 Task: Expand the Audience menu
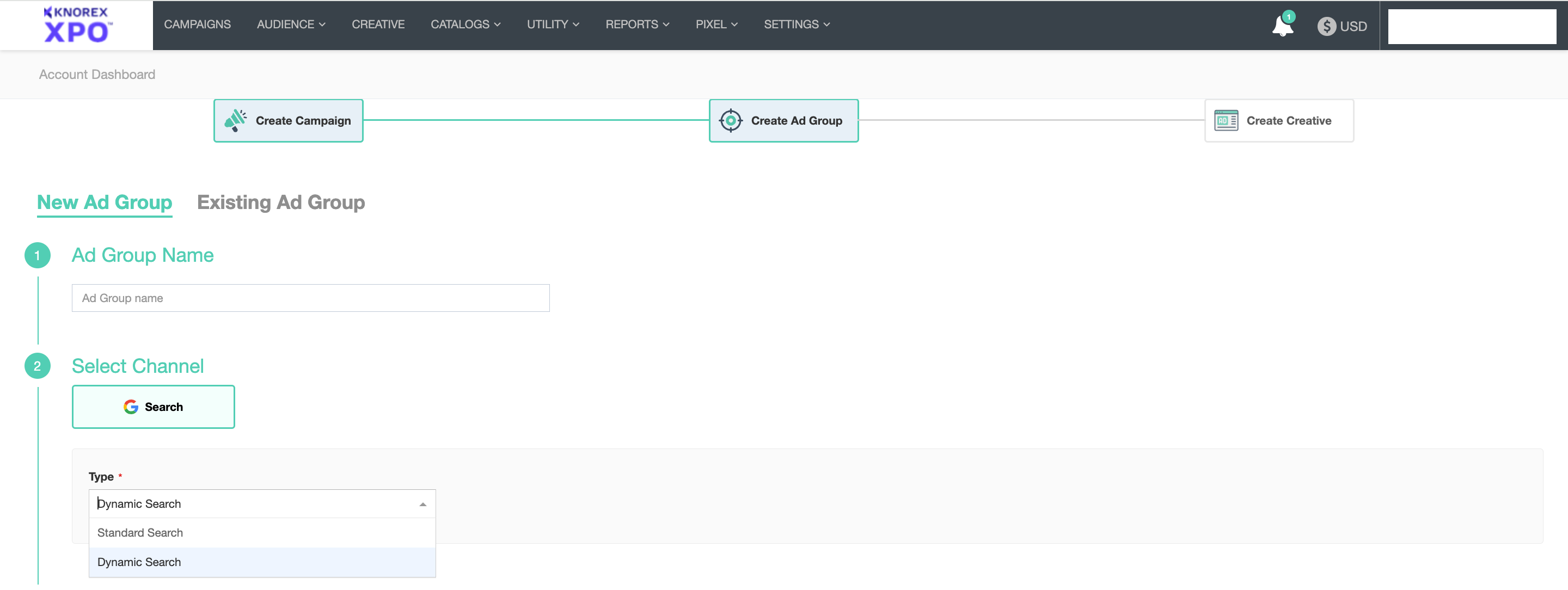(x=291, y=24)
